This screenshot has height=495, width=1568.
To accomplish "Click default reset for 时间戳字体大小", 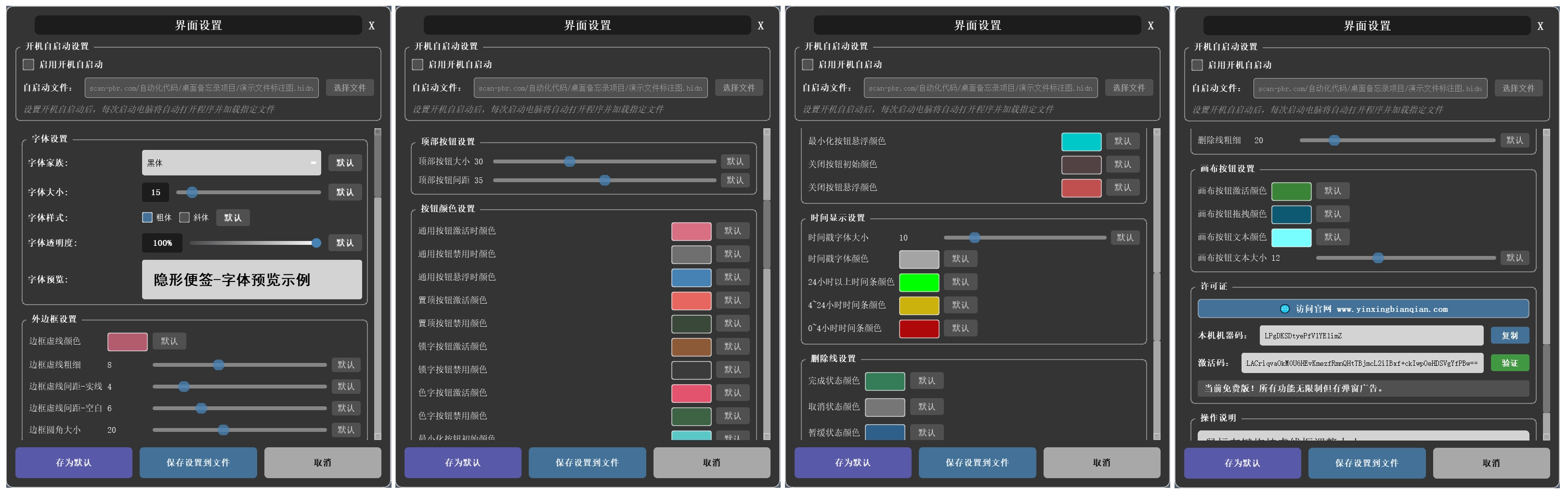I will [x=1124, y=238].
